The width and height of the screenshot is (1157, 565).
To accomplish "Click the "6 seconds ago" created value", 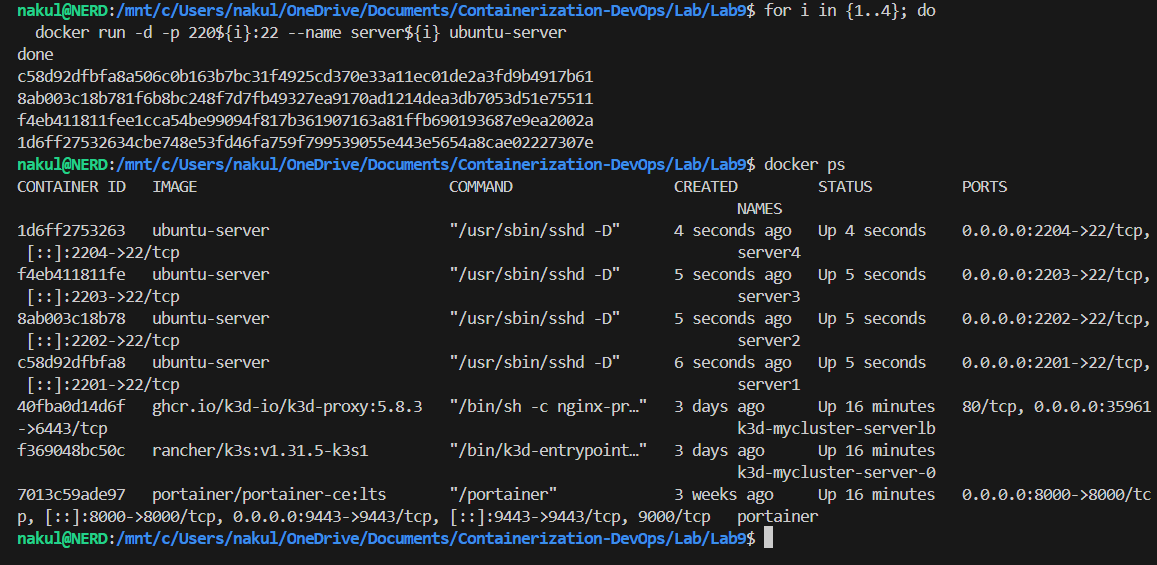I will tap(733, 363).
